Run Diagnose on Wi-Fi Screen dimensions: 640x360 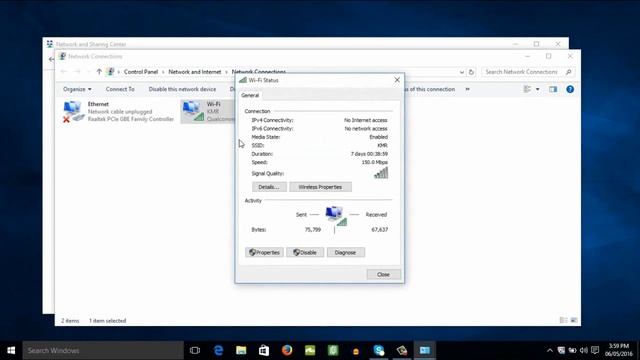click(345, 253)
